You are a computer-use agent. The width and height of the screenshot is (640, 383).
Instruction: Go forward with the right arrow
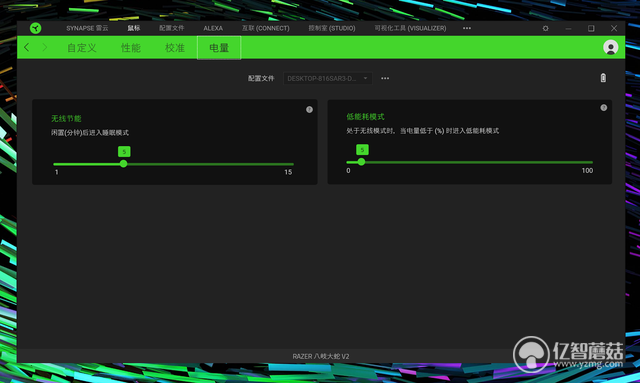point(44,47)
